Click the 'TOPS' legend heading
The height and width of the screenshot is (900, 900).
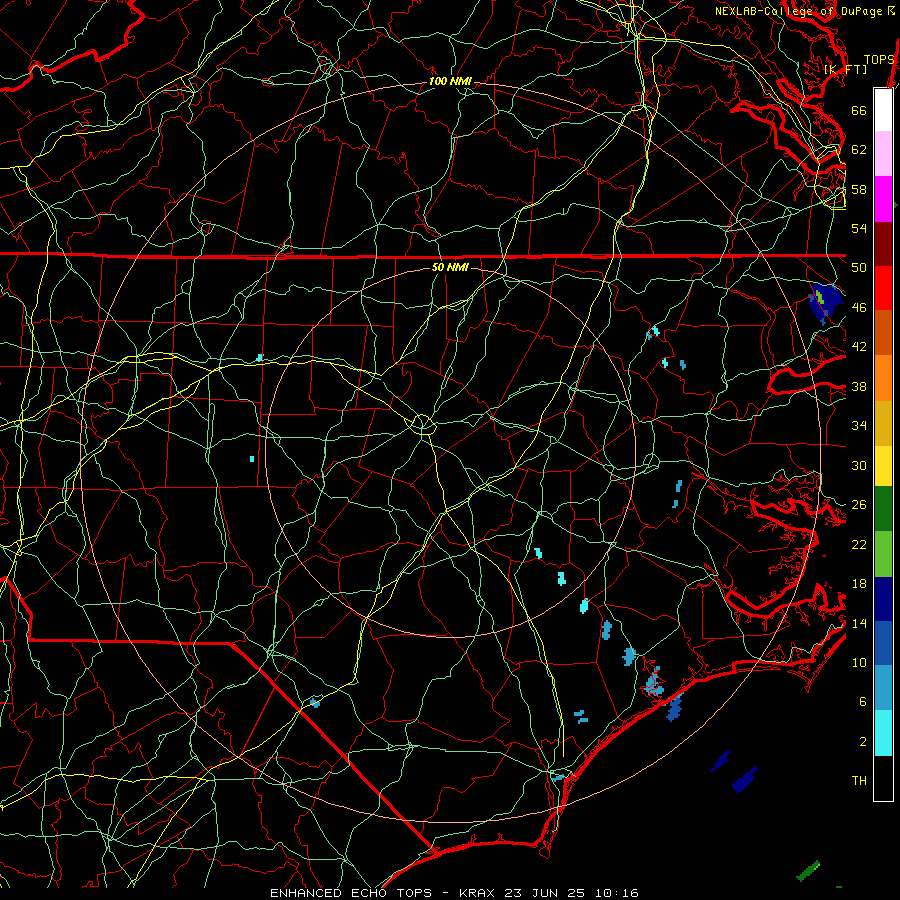pos(879,60)
